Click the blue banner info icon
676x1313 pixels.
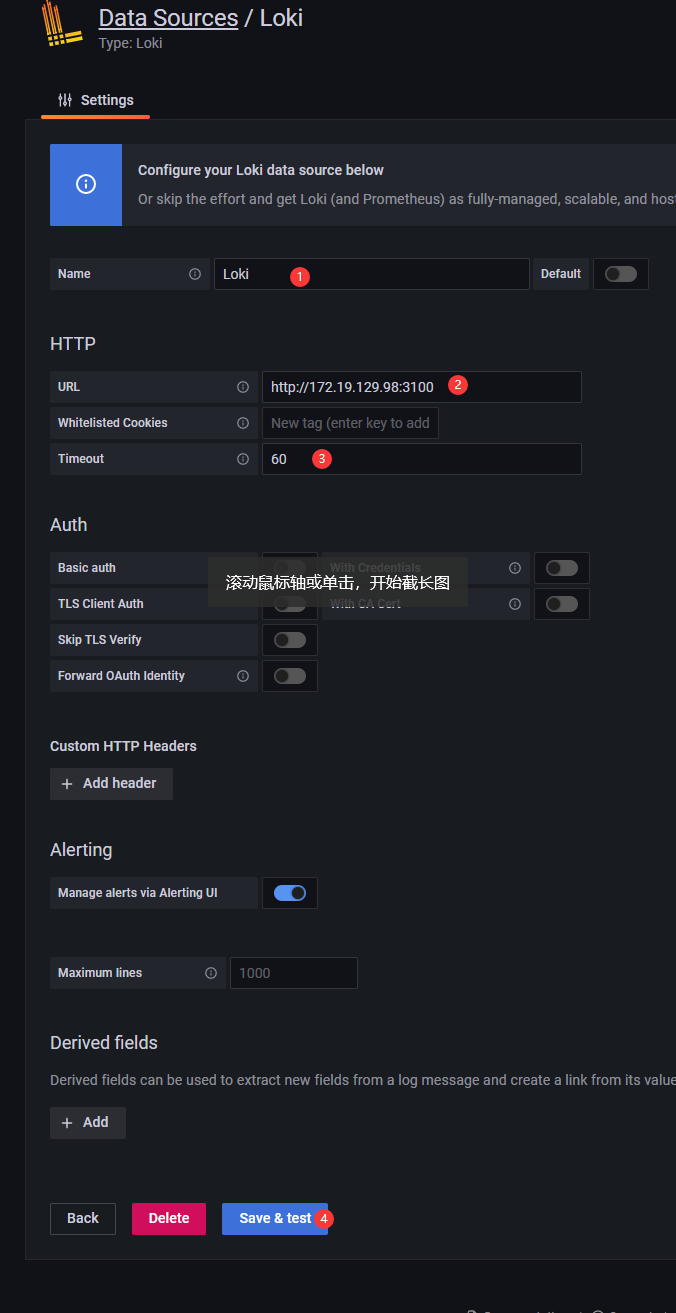86,184
